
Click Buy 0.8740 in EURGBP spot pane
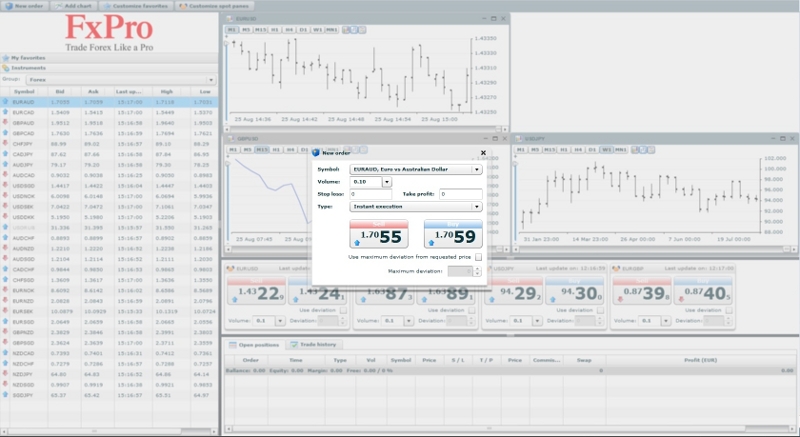[703, 290]
